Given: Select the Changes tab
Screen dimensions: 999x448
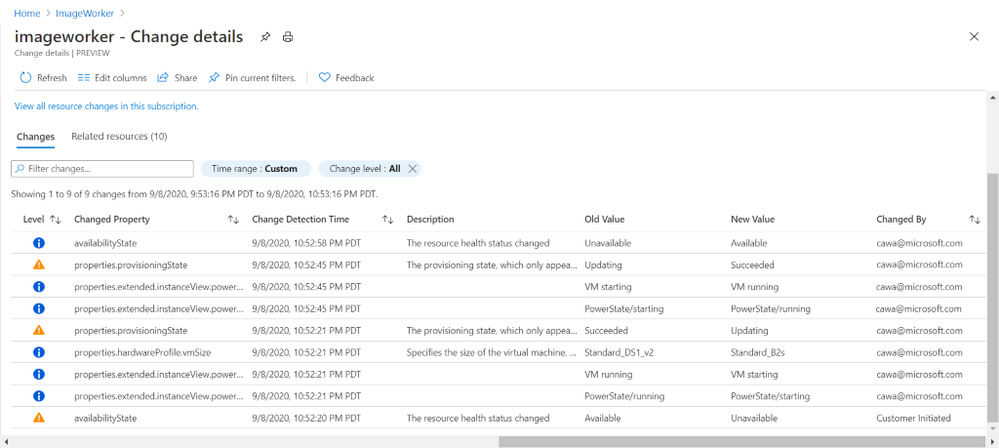Looking at the screenshot, I should pyautogui.click(x=36, y=136).
